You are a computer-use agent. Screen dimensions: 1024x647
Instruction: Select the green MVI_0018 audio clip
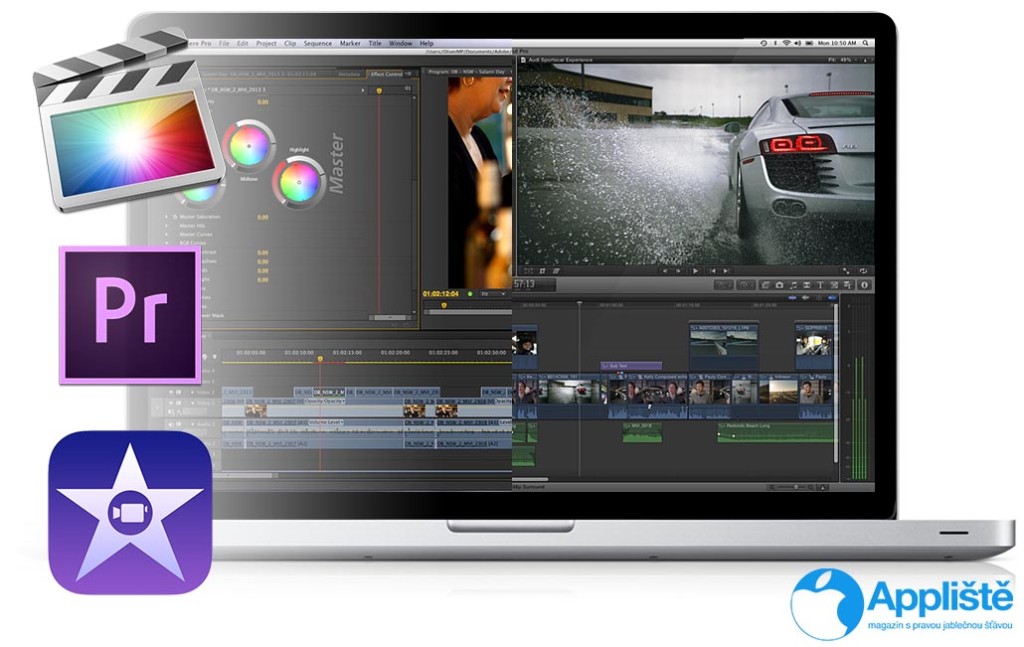point(642,432)
